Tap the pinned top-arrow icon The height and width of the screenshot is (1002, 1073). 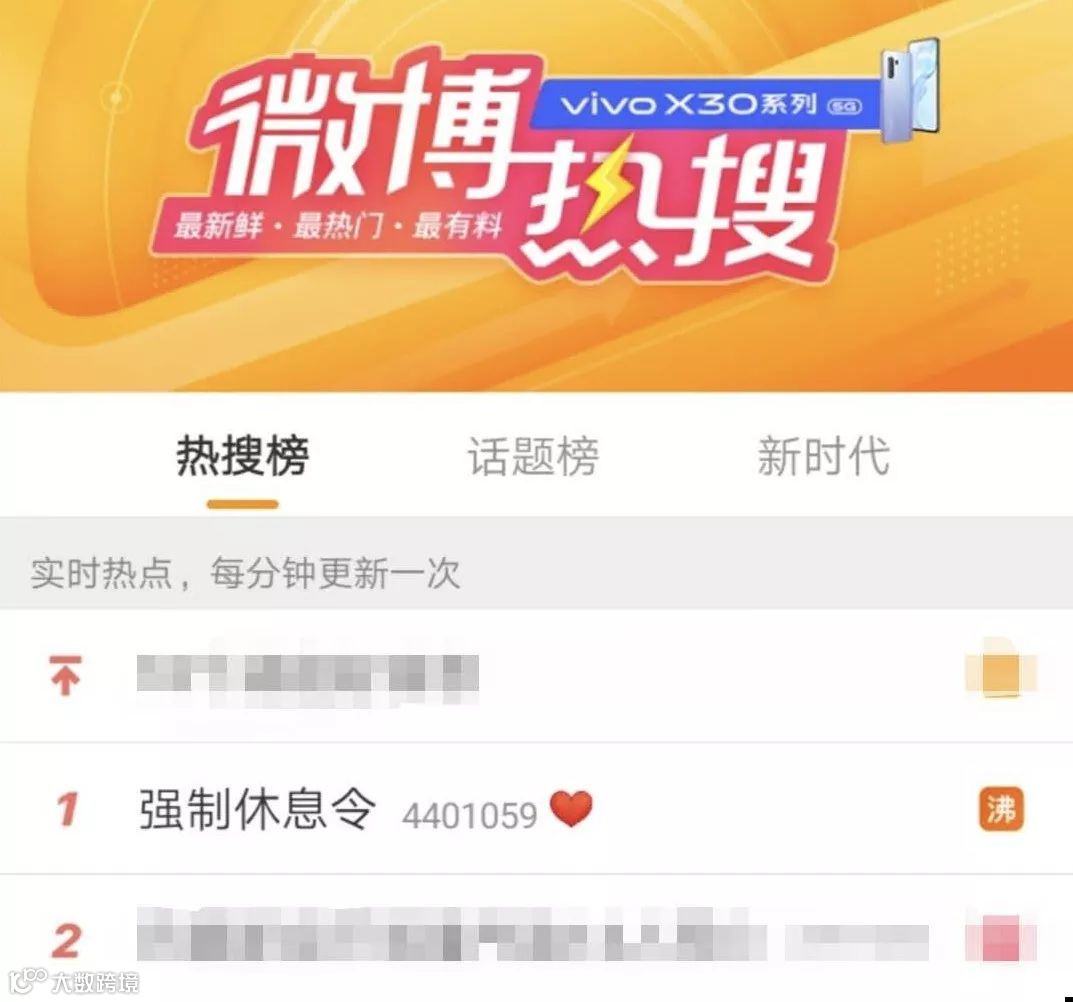click(x=66, y=675)
